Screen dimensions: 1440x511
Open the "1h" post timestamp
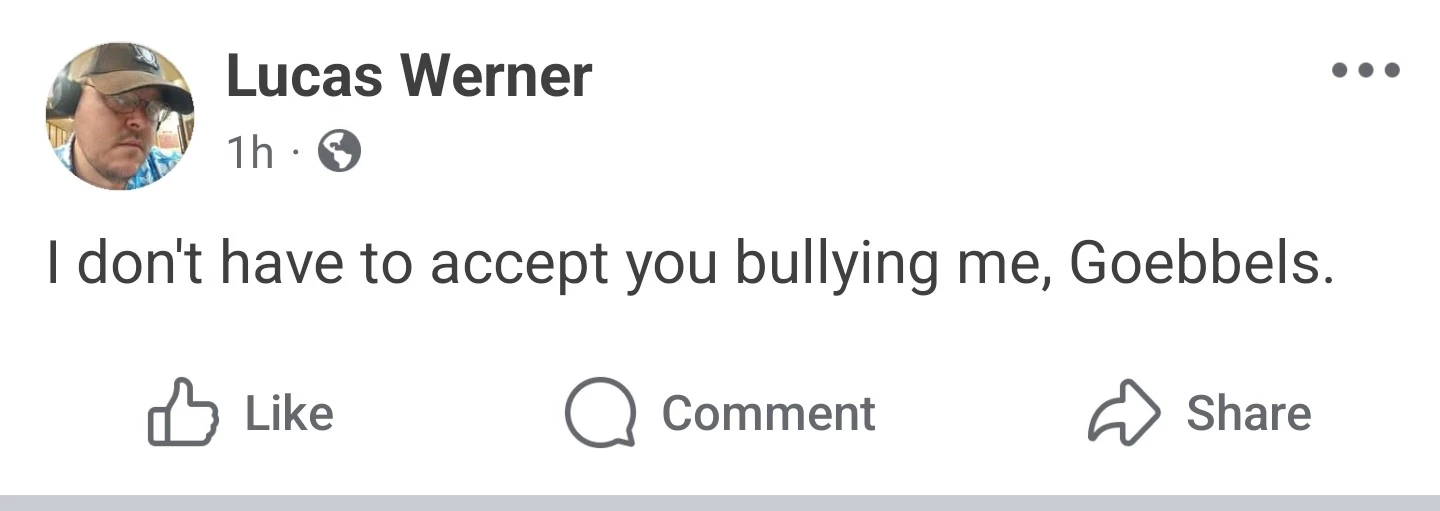click(250, 154)
